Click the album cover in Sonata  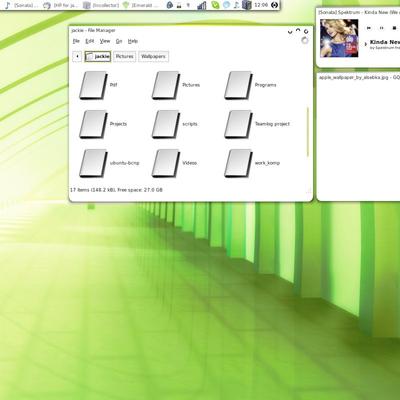pos(339,38)
